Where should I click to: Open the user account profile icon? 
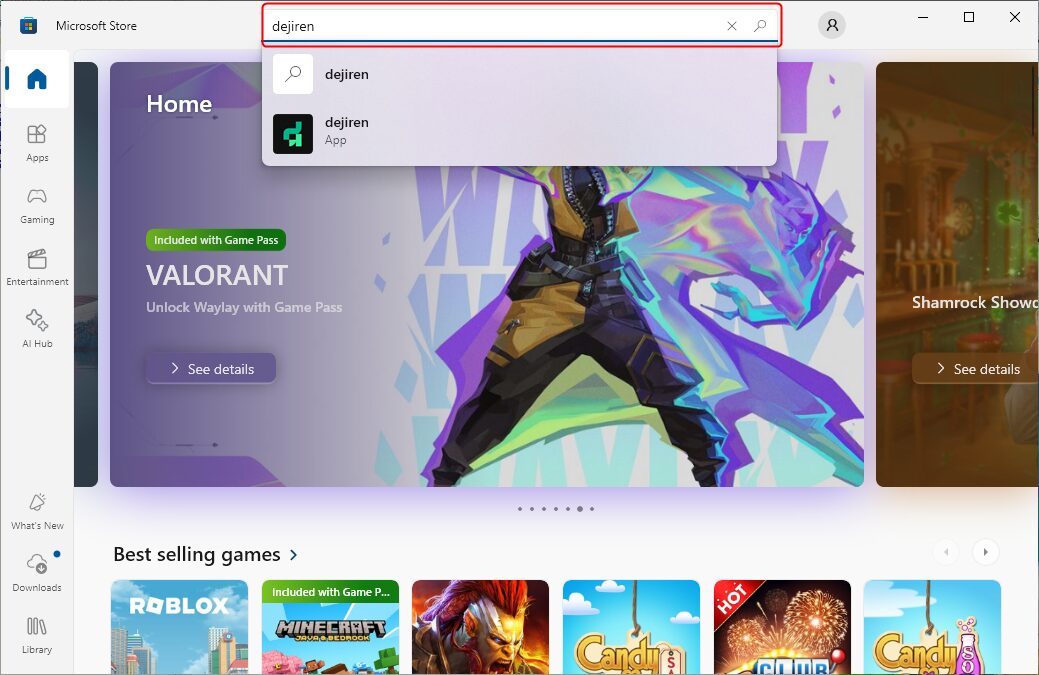[x=832, y=25]
